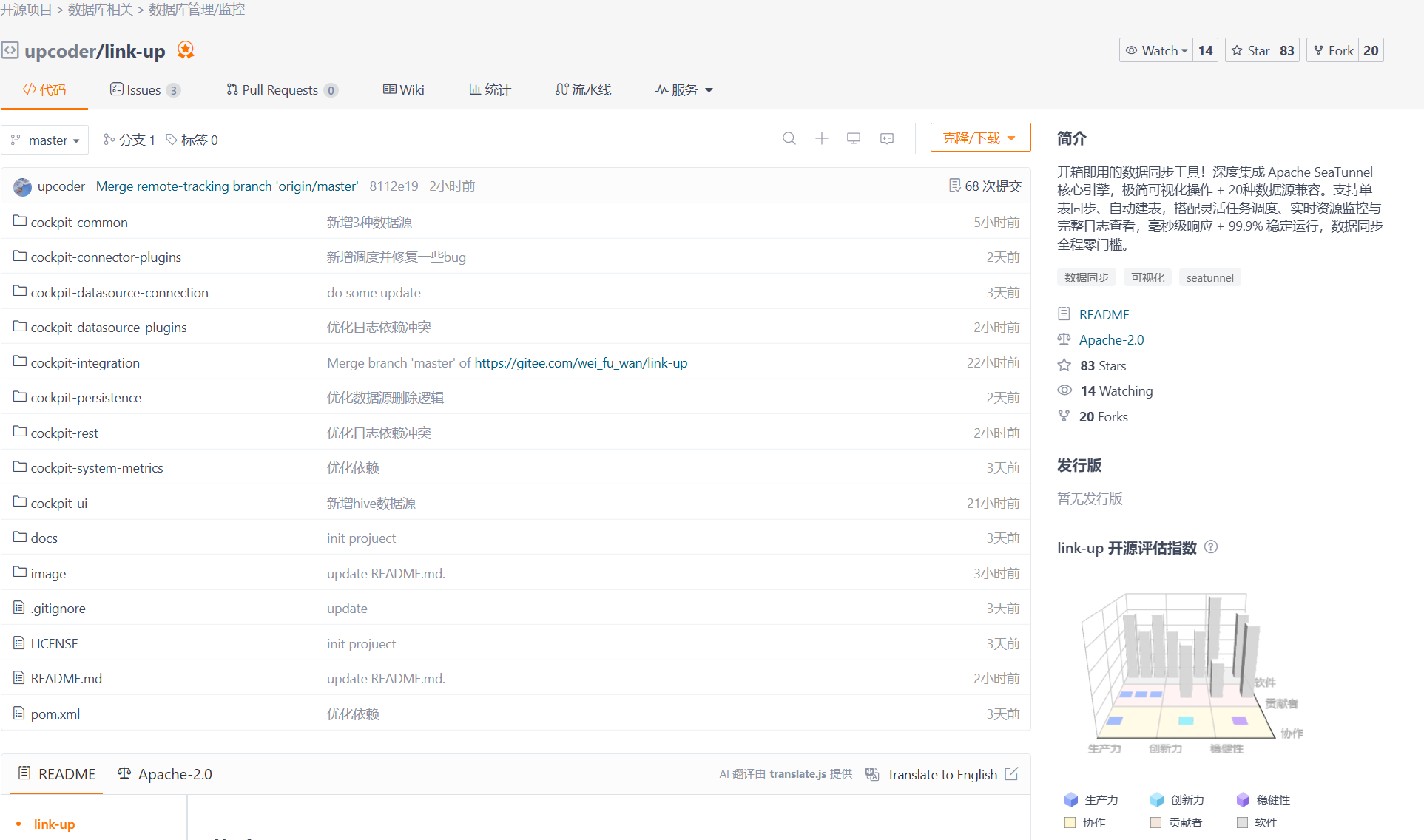
Task: Open the Web IDE monitor icon
Action: point(854,138)
